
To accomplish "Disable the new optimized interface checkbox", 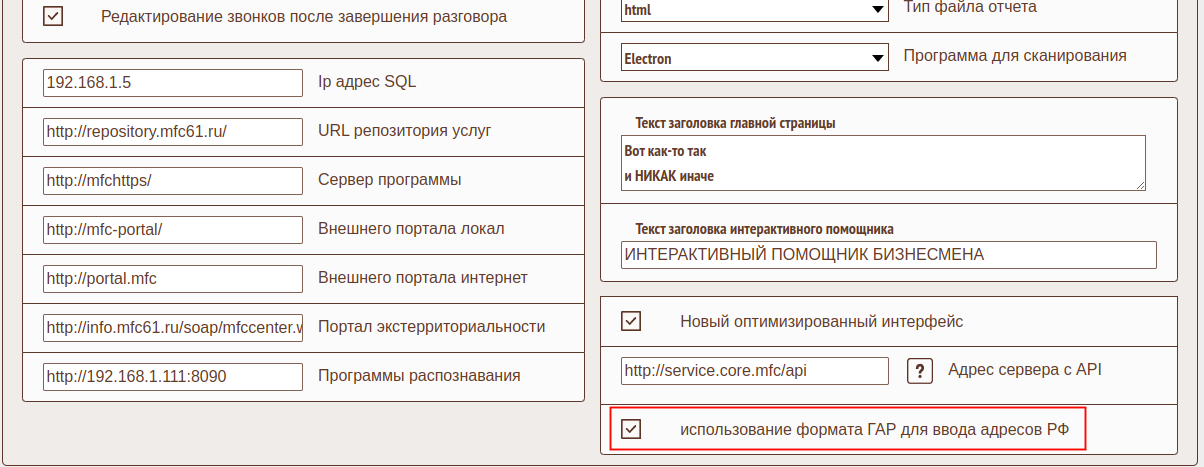I will [631, 321].
